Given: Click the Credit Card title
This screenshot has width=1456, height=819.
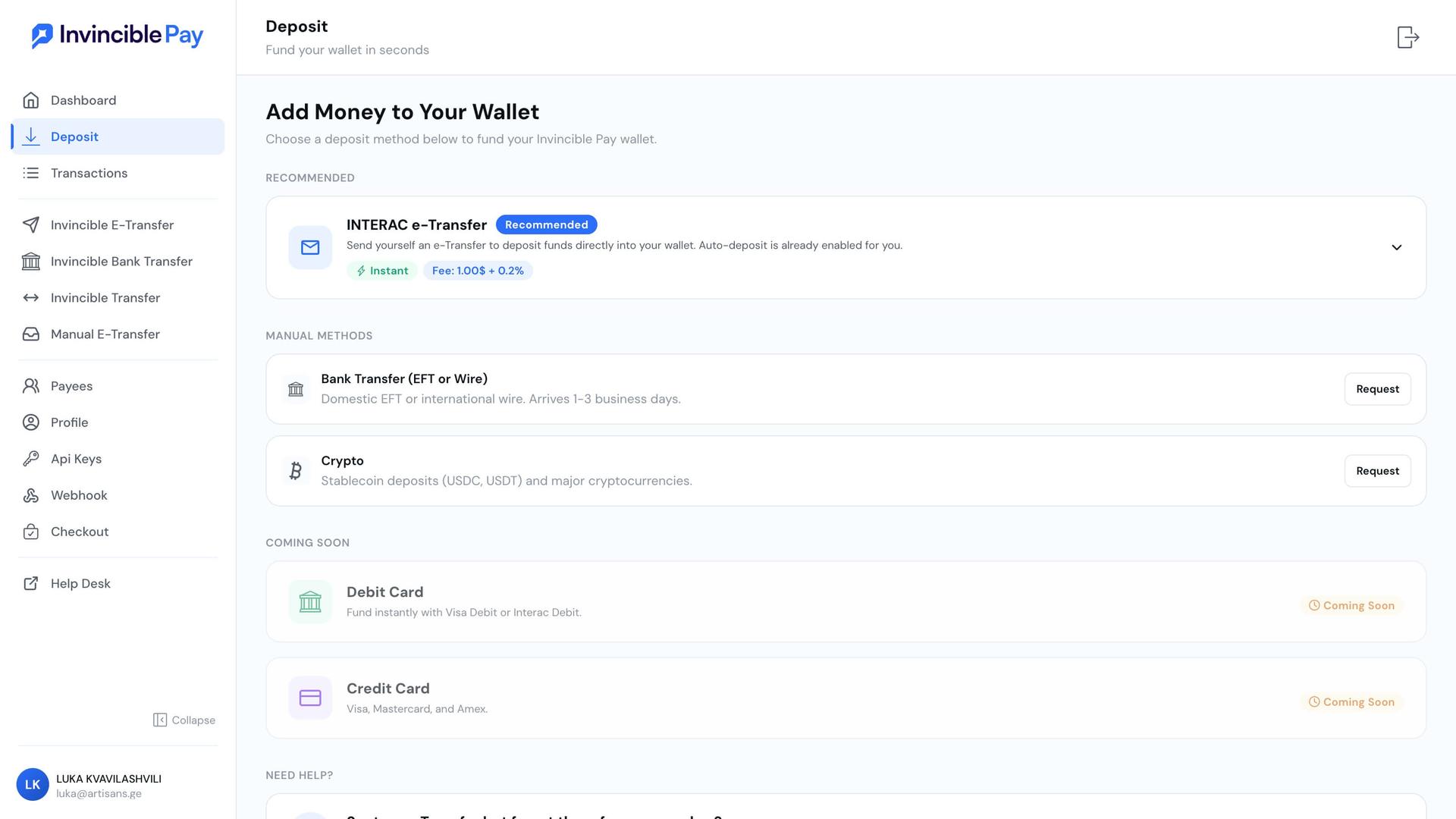Looking at the screenshot, I should coord(388,688).
